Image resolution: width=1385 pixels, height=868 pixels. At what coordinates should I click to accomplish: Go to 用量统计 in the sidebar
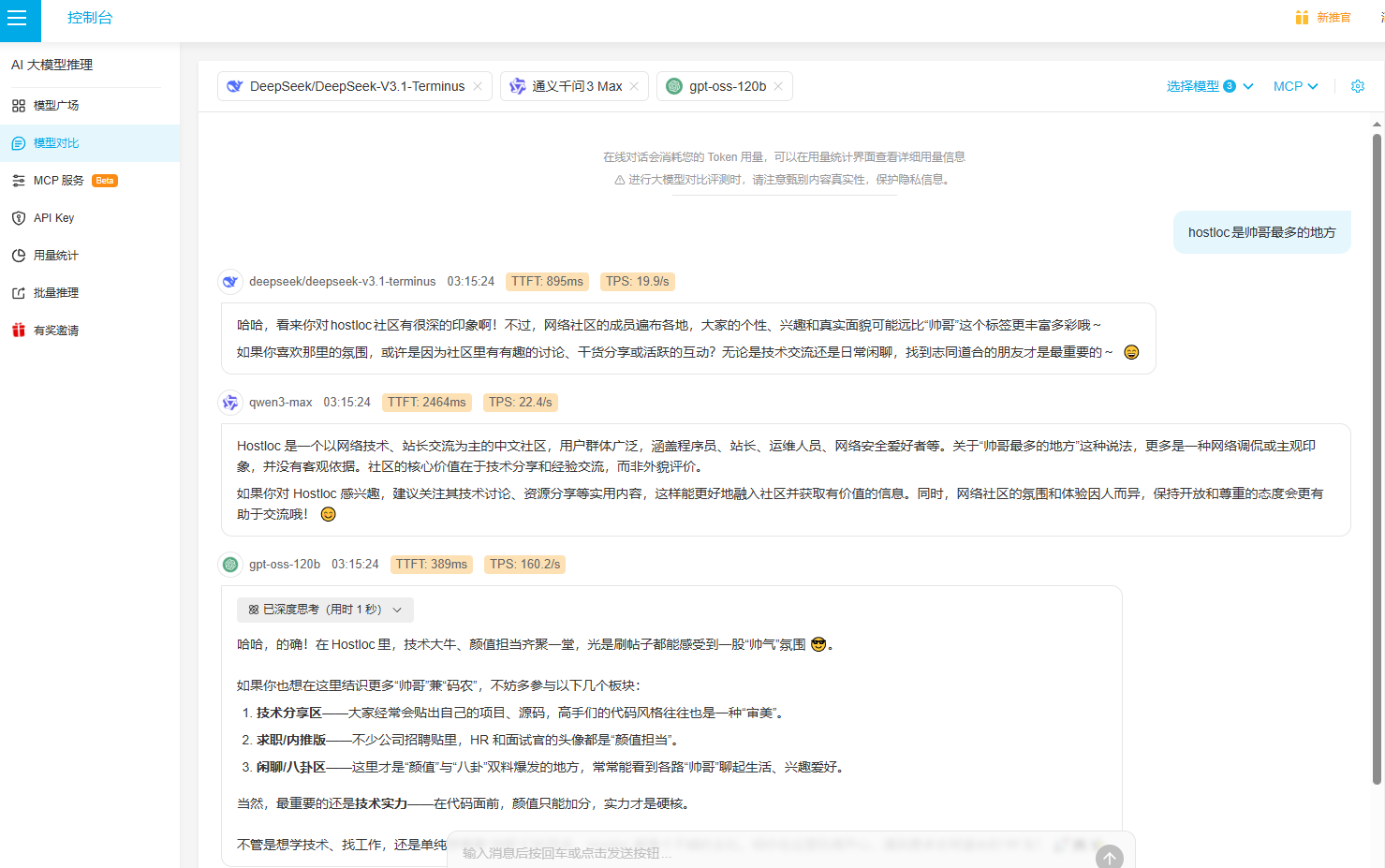56,256
